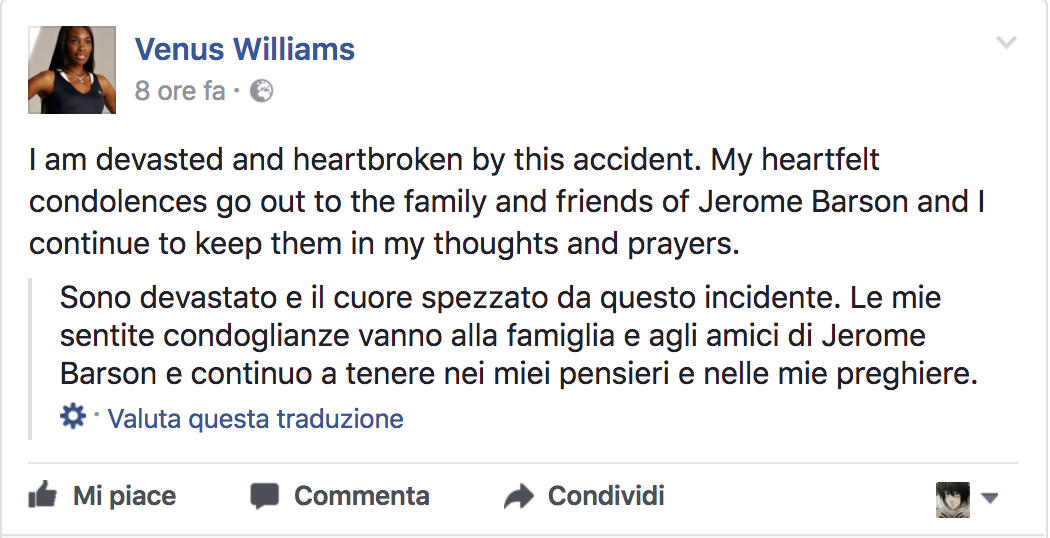
Task: Open translation settings gear icon
Action: point(73,417)
